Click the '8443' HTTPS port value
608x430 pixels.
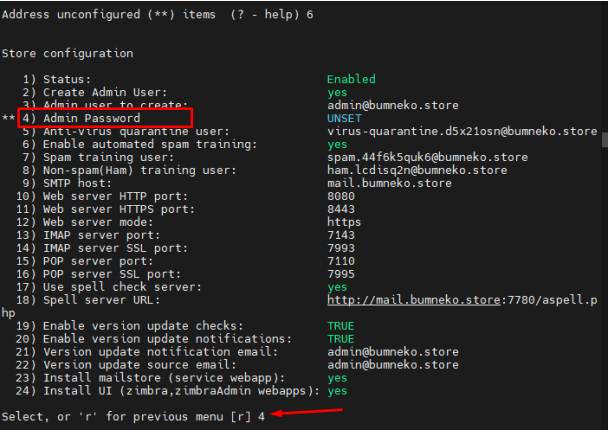point(341,209)
